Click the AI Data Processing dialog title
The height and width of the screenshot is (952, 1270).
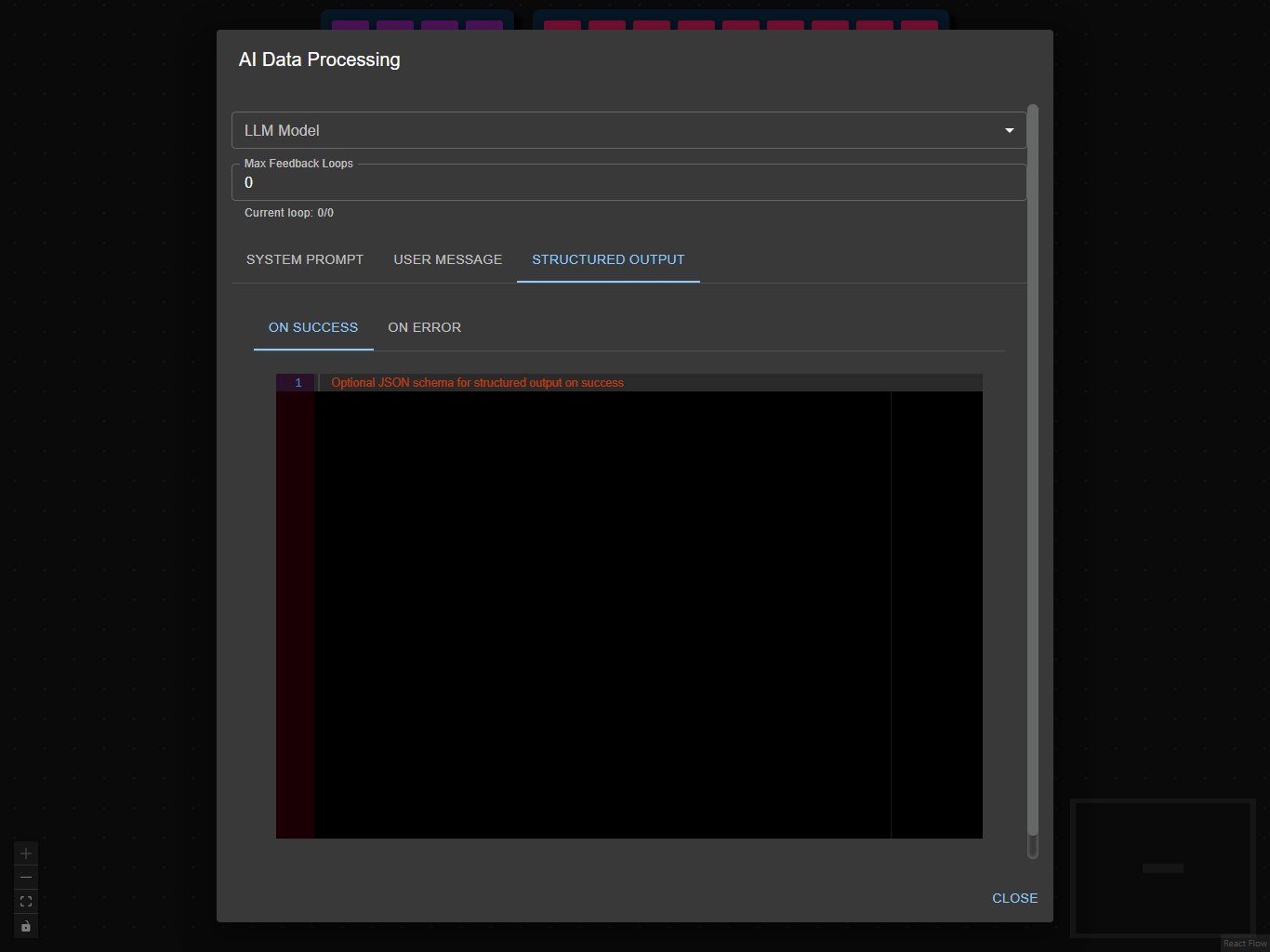click(320, 59)
